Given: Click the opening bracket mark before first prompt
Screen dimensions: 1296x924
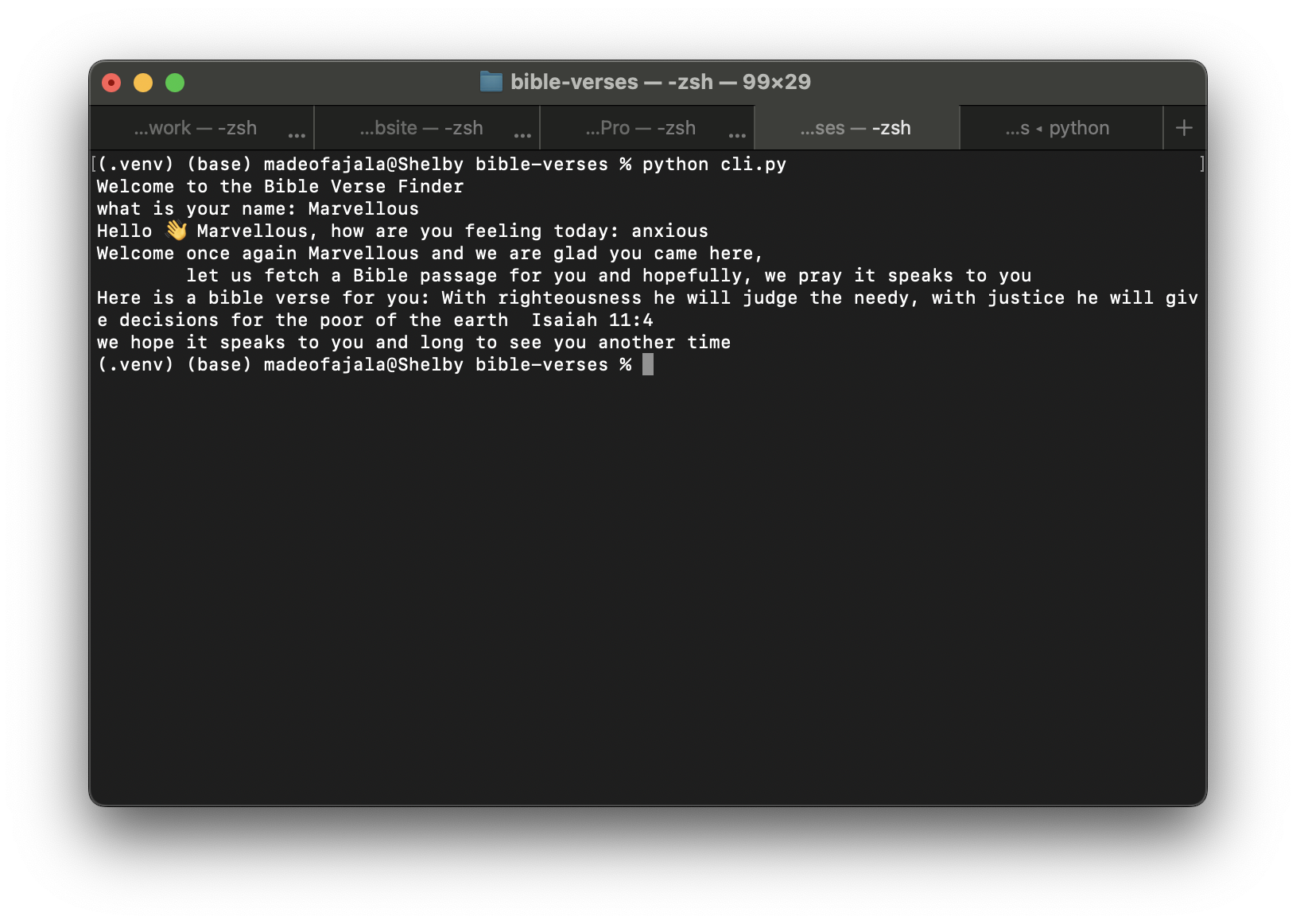Looking at the screenshot, I should point(94,164).
